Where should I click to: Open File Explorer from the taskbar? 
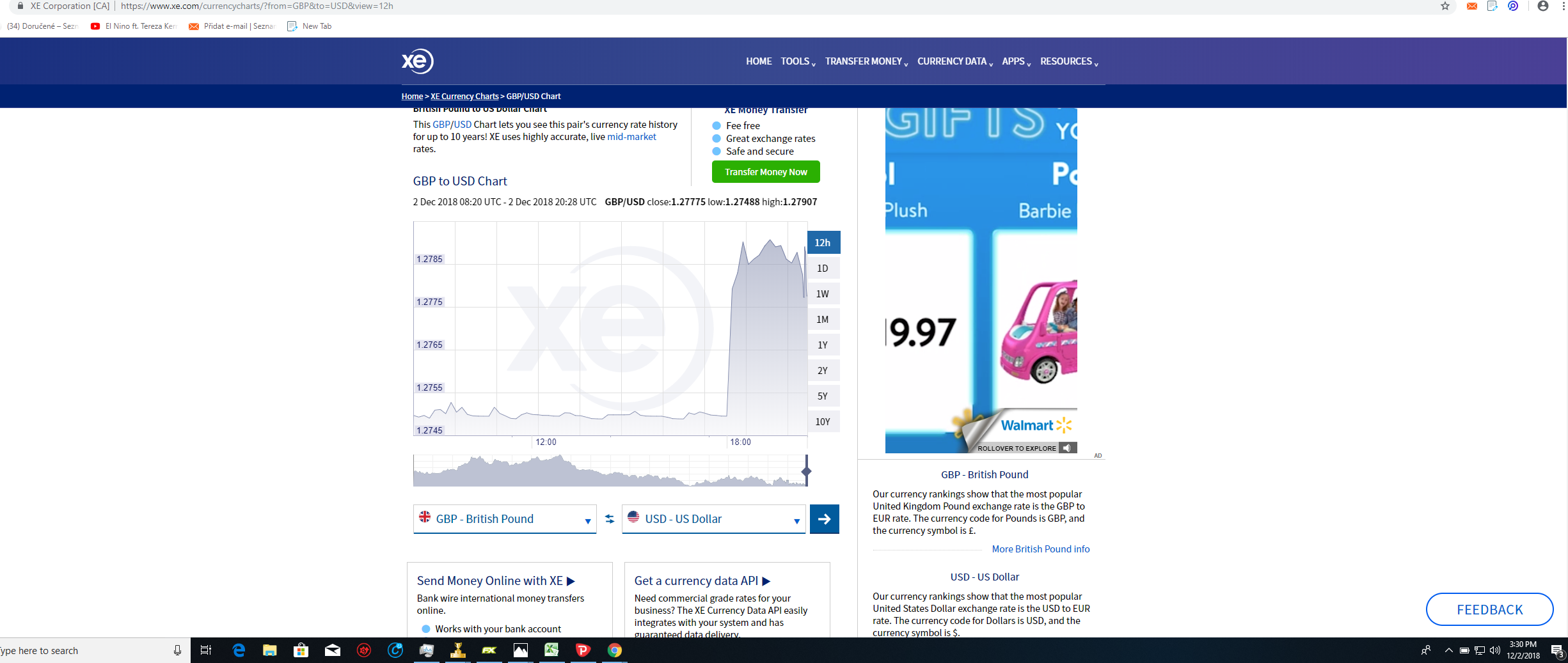(x=269, y=651)
